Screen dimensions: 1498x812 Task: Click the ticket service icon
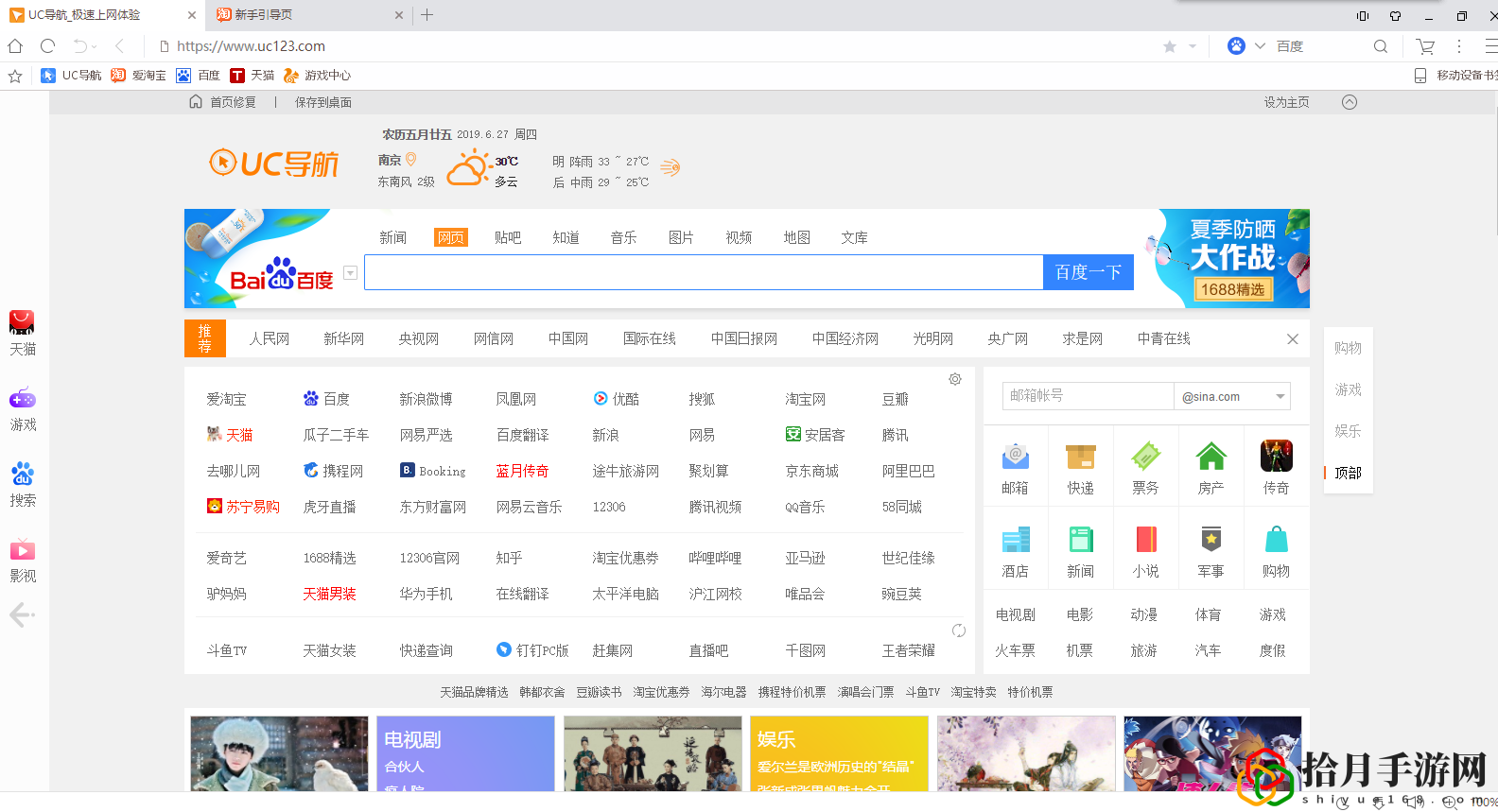[1145, 457]
